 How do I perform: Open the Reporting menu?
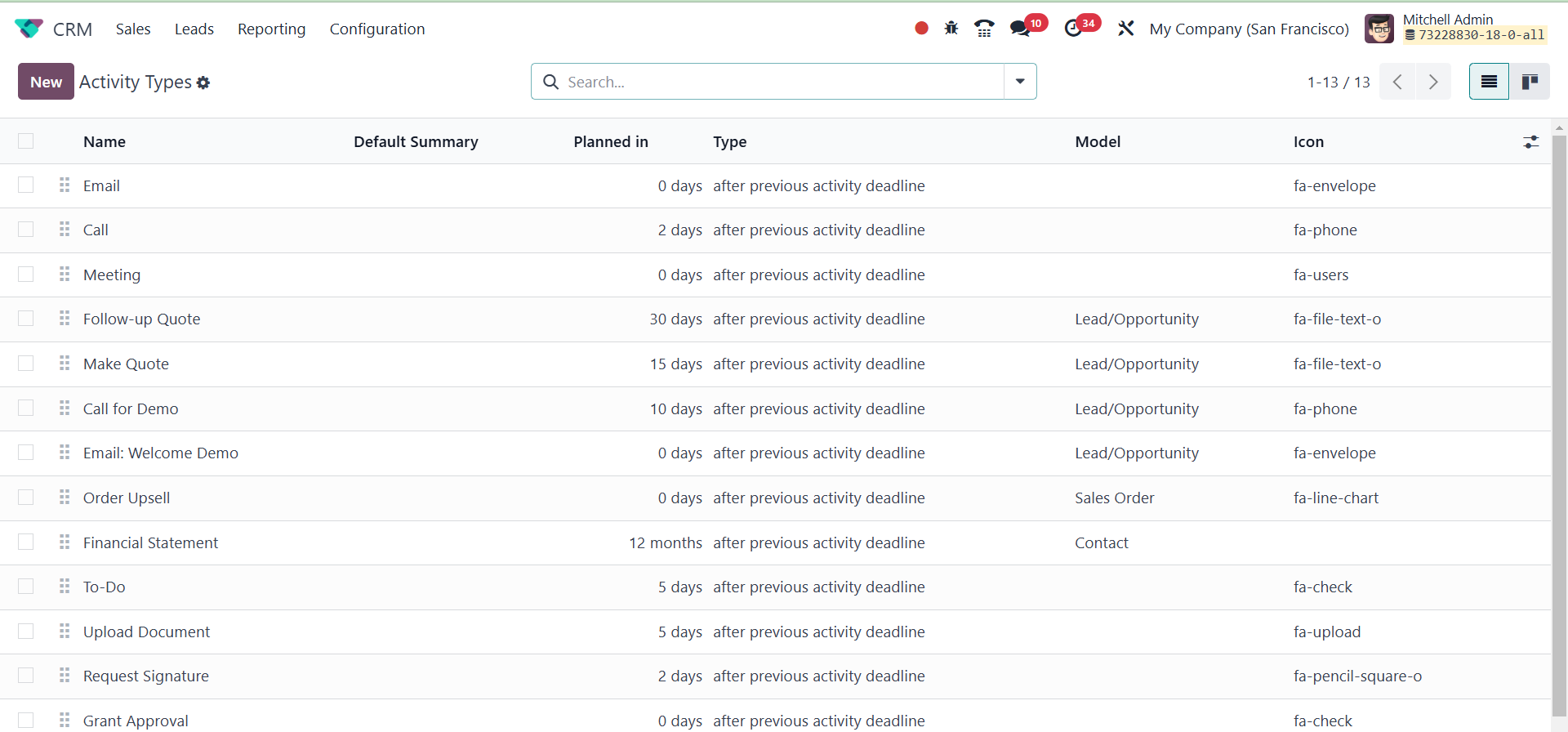click(271, 29)
